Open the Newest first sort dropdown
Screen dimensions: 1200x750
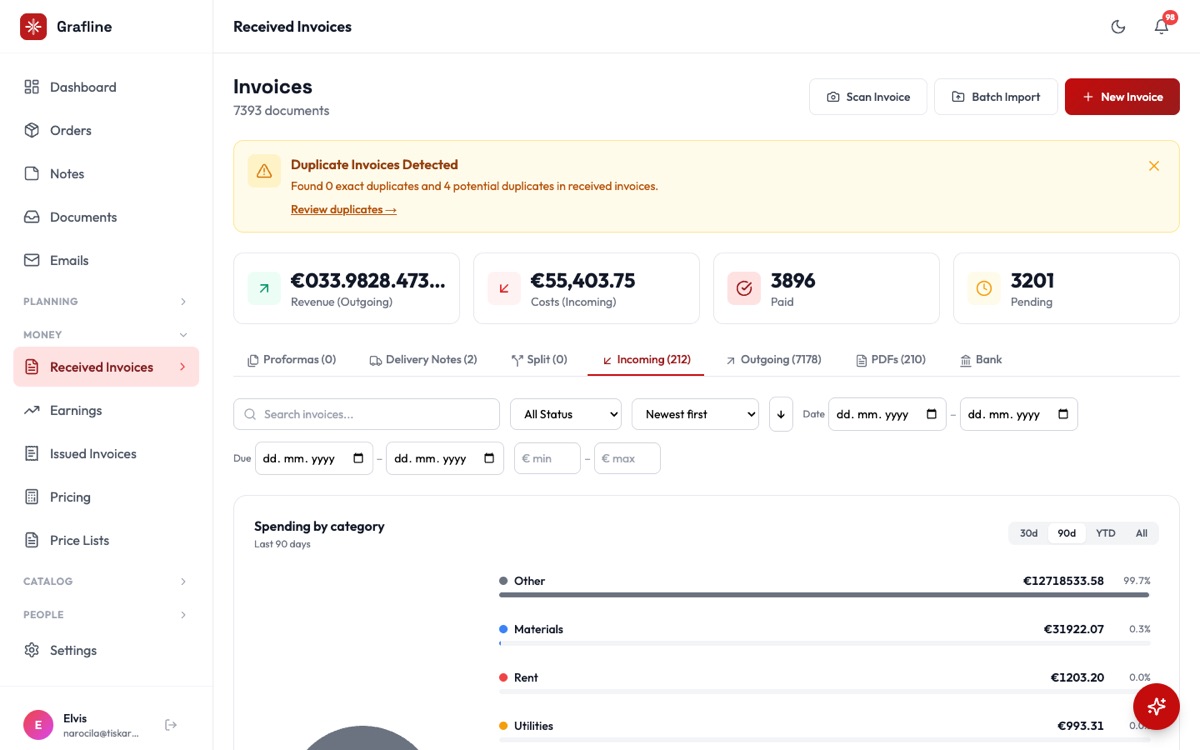(x=695, y=414)
